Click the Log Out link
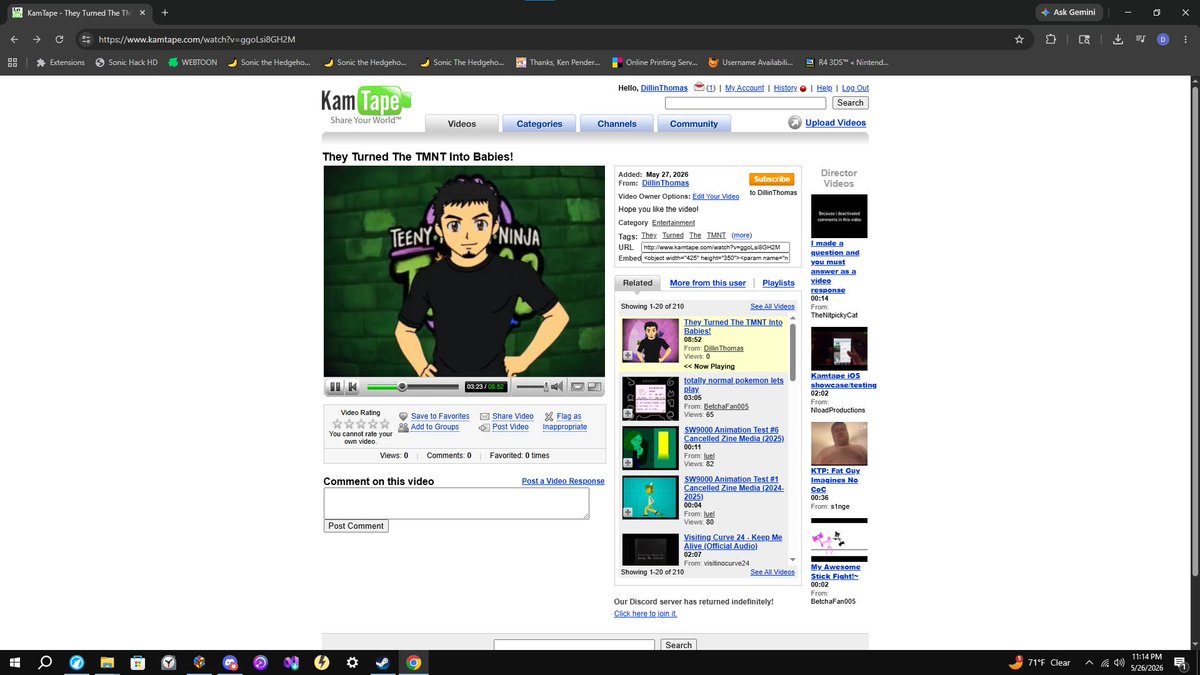The height and width of the screenshot is (675, 1200). click(x=855, y=88)
